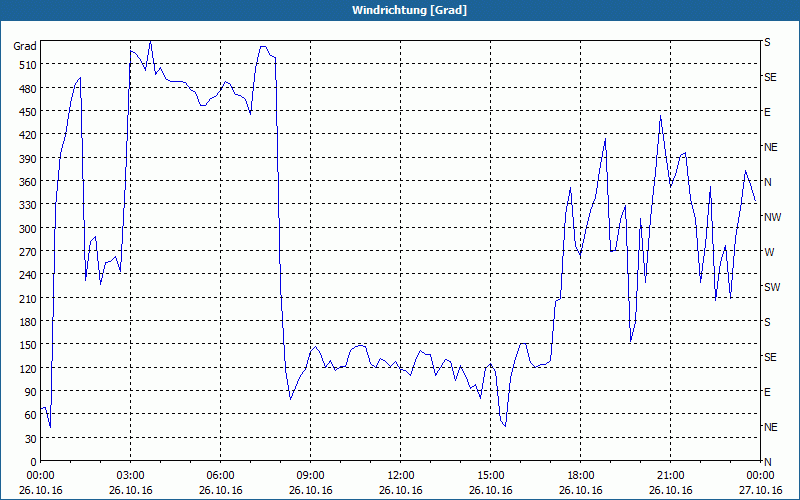800x500 pixels.
Task: Click the W compass label on right axis
Action: [x=768, y=252]
